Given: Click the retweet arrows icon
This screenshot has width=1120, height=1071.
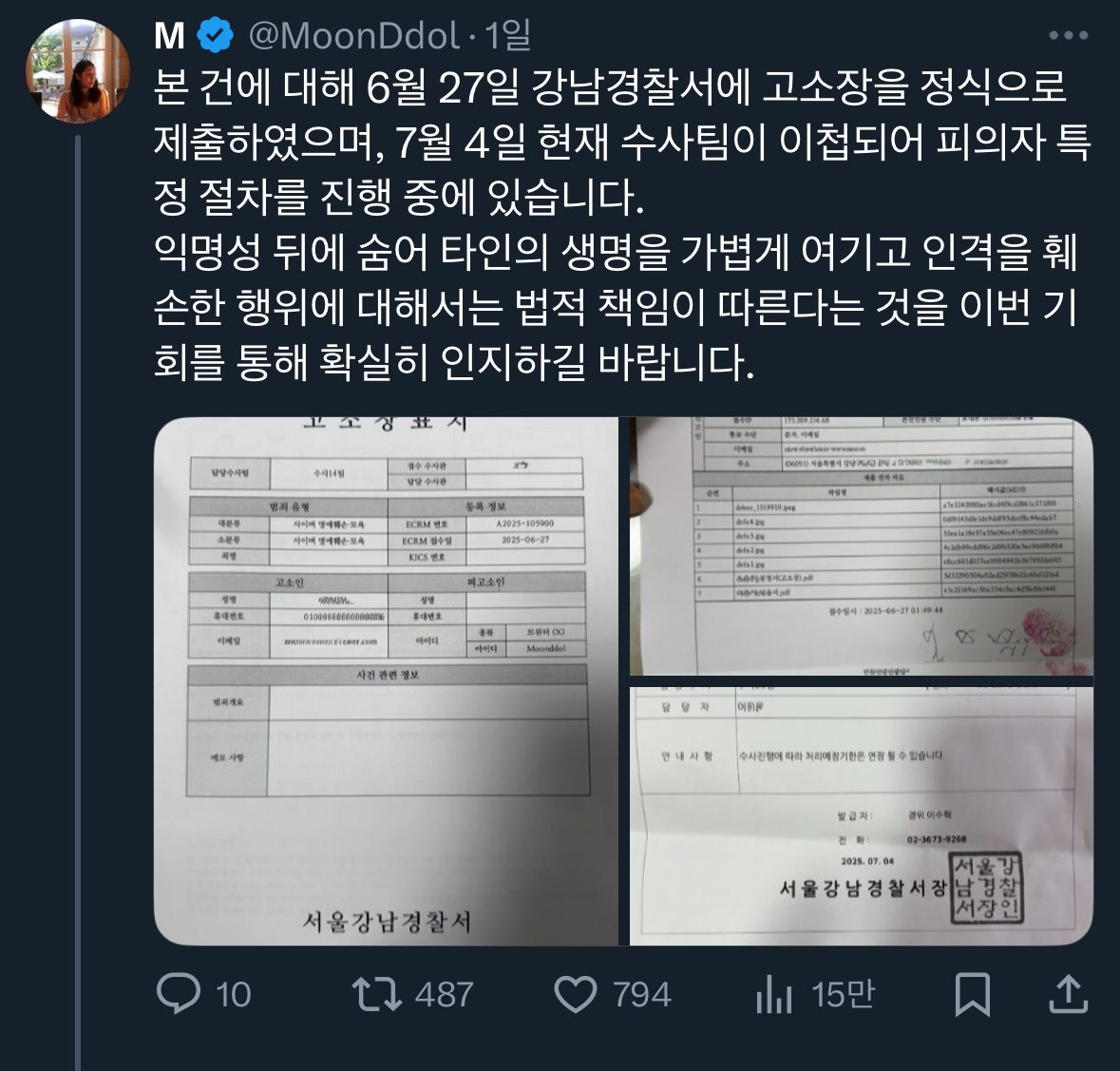Looking at the screenshot, I should [x=376, y=995].
